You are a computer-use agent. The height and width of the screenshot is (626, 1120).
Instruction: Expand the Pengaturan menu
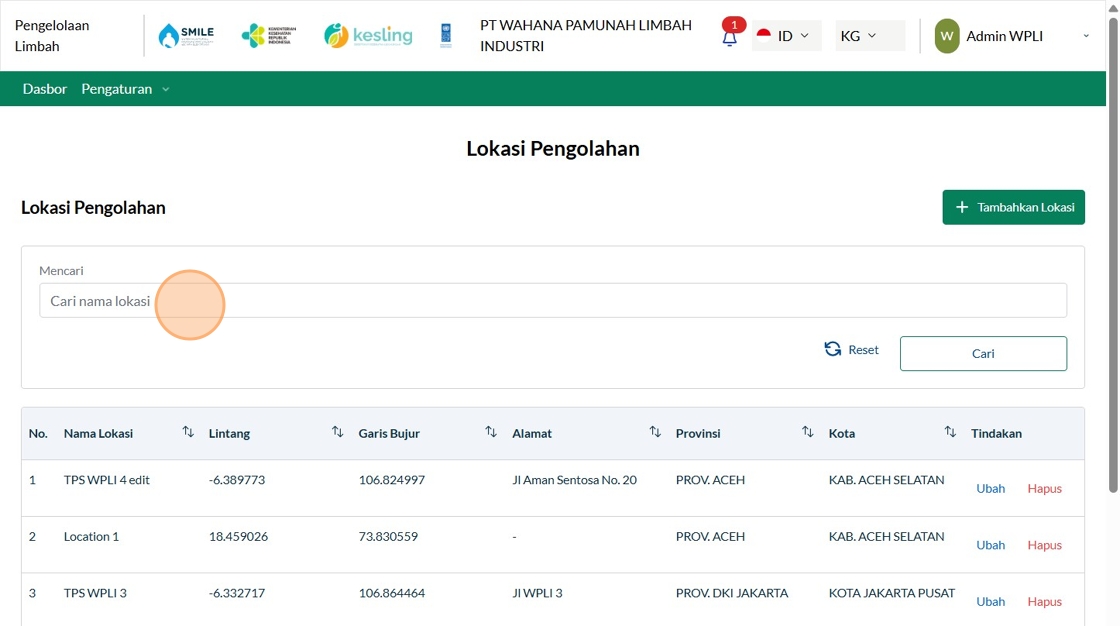tap(126, 89)
